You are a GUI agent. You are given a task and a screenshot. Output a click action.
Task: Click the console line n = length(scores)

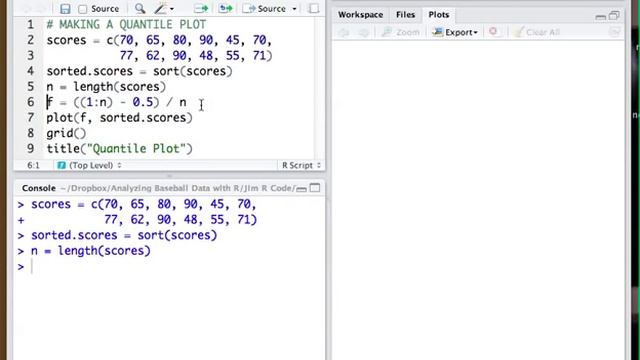click(91, 251)
